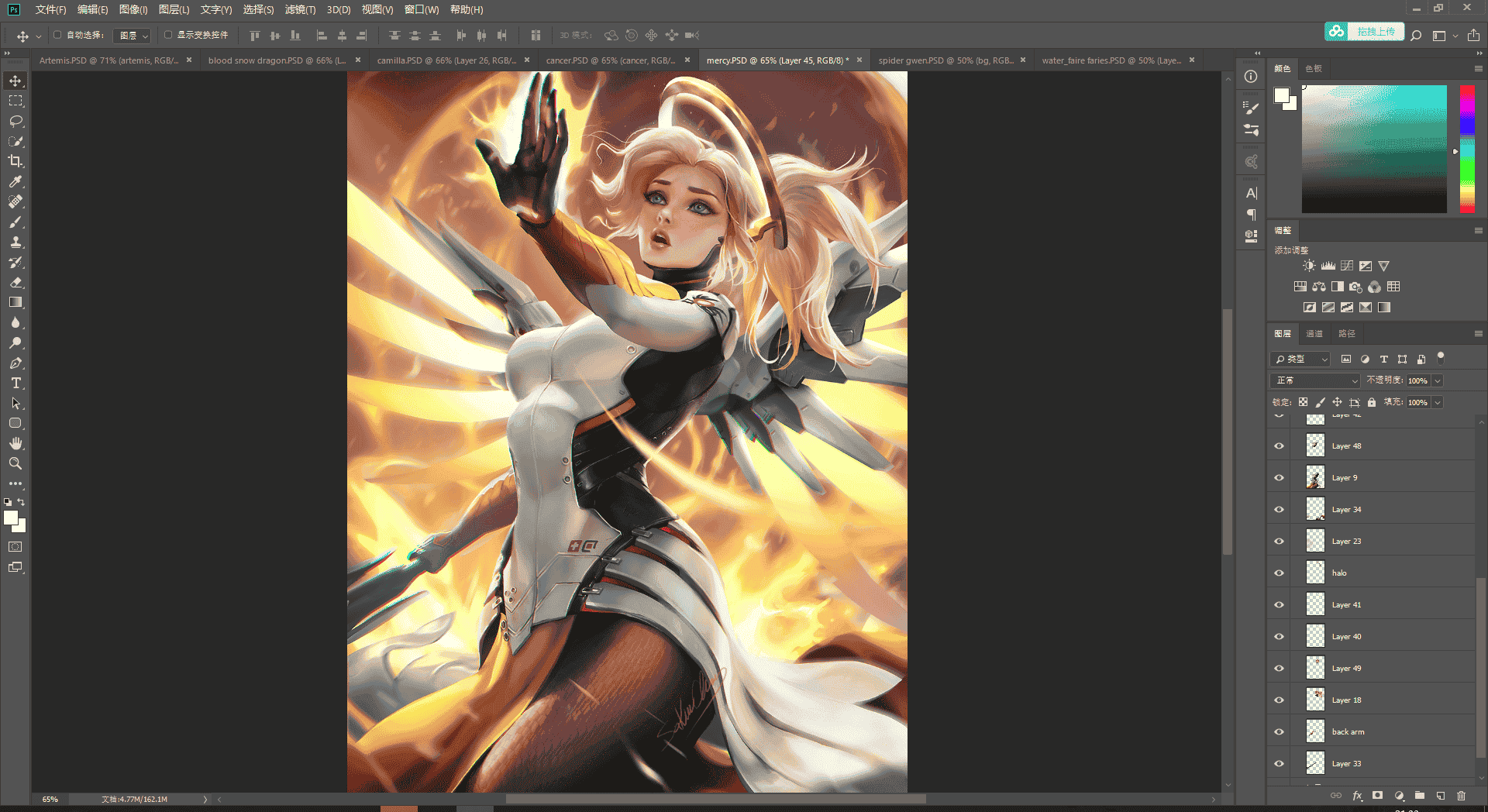The image size is (1488, 812).
Task: Select the Lasso tool
Action: (x=15, y=121)
